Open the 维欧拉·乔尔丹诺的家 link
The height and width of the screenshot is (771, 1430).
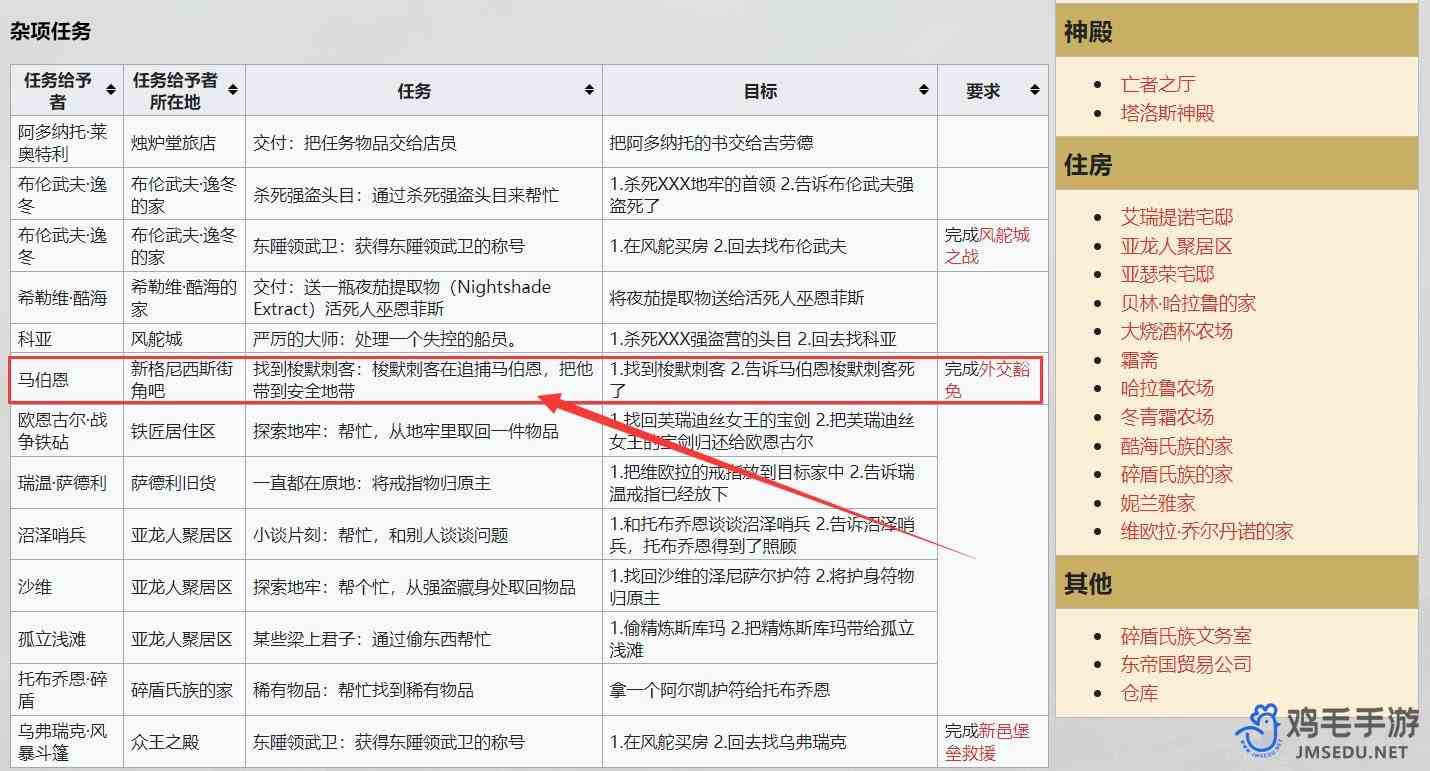pos(1206,531)
